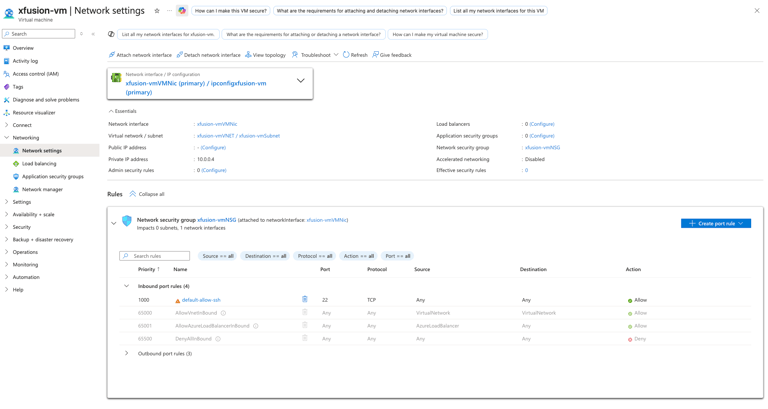Open Resource visualizer from the sidebar
The height and width of the screenshot is (409, 768).
(33, 113)
